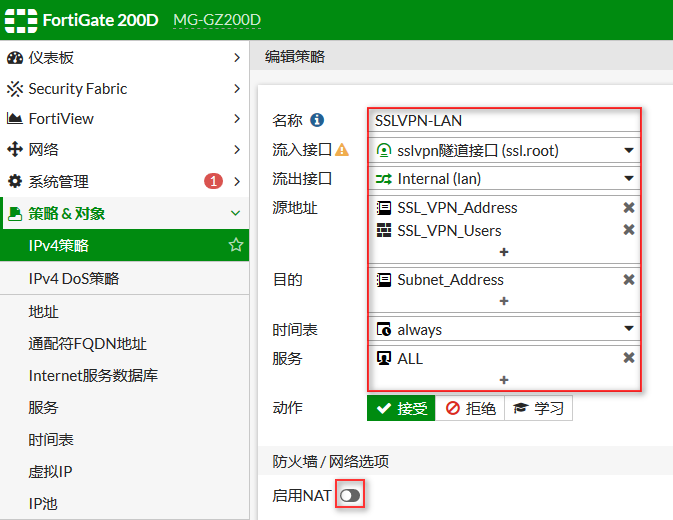Image resolution: width=673 pixels, height=520 pixels.
Task: Click the network arrows icon
Action: click(x=15, y=149)
